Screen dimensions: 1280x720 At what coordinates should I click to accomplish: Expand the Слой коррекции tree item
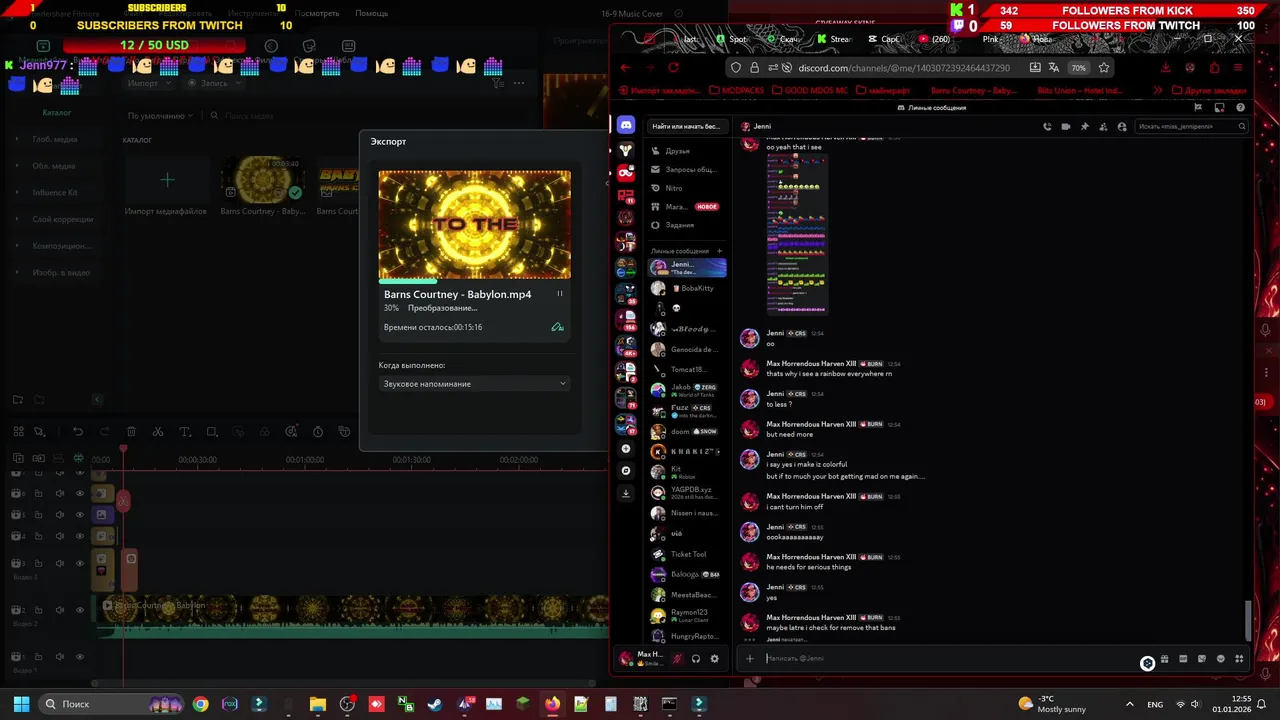tap(17, 219)
